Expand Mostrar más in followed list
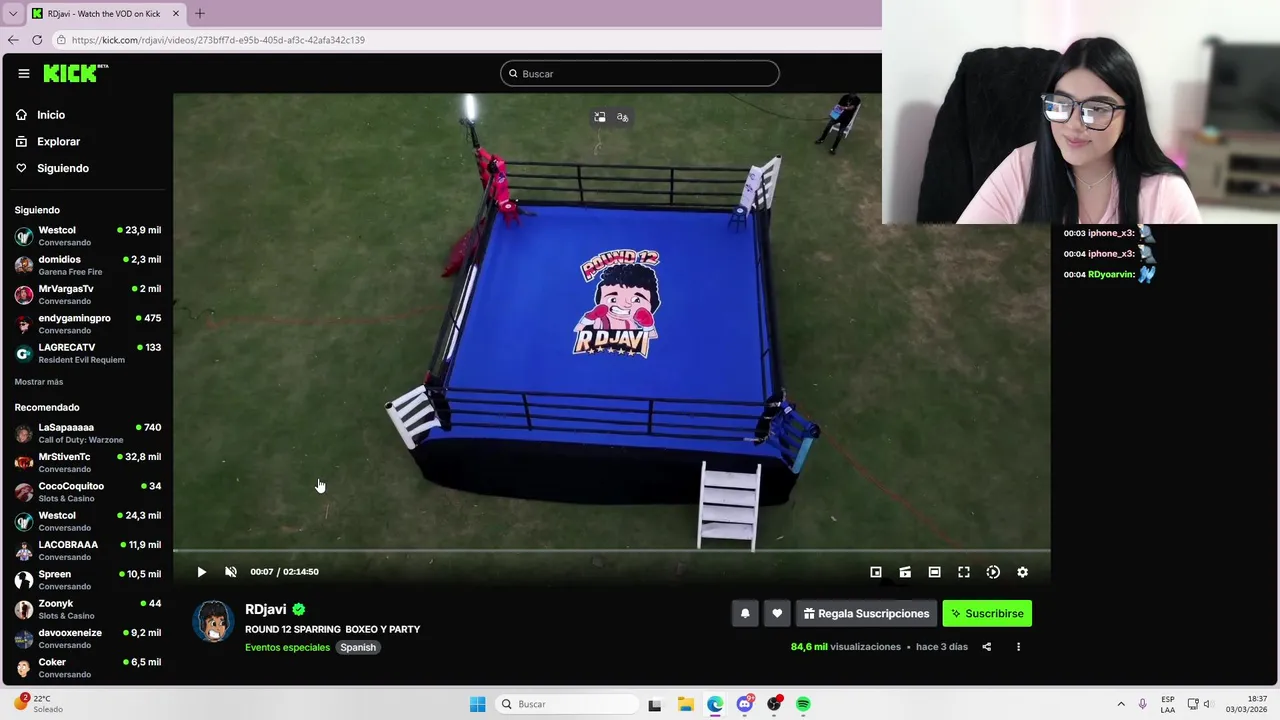This screenshot has height=720, width=1280. [x=39, y=382]
